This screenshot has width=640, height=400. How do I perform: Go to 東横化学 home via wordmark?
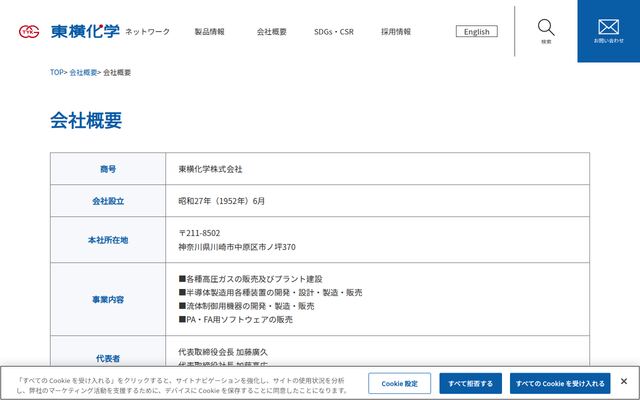(85, 31)
